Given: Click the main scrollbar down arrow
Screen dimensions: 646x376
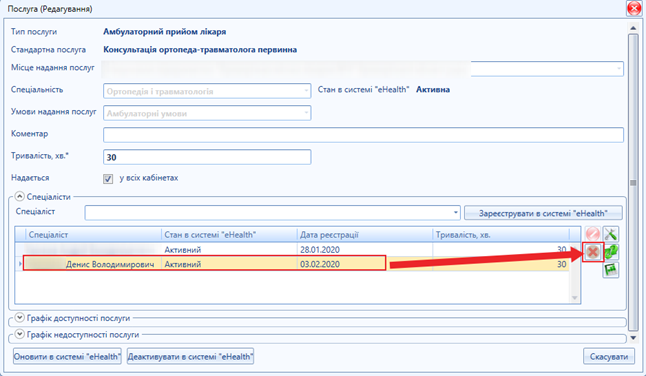Looking at the screenshot, I should [633, 338].
